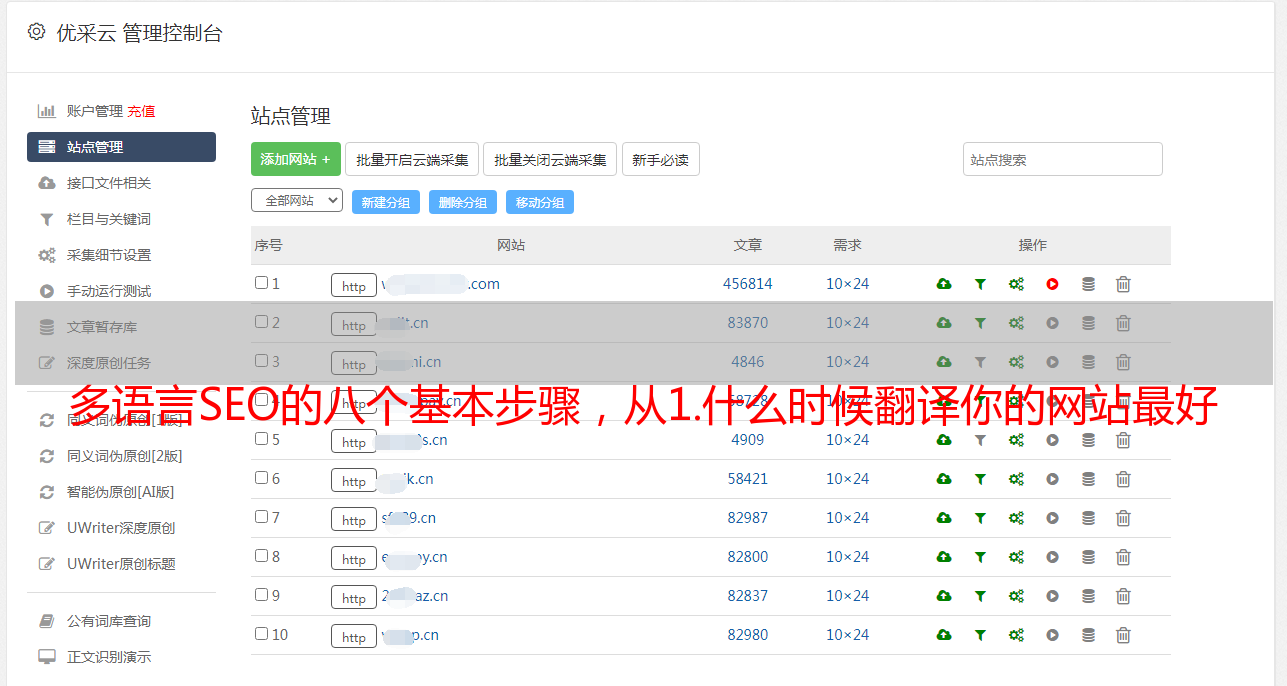Open the article count 58421 link
The image size is (1287, 686).
point(748,479)
